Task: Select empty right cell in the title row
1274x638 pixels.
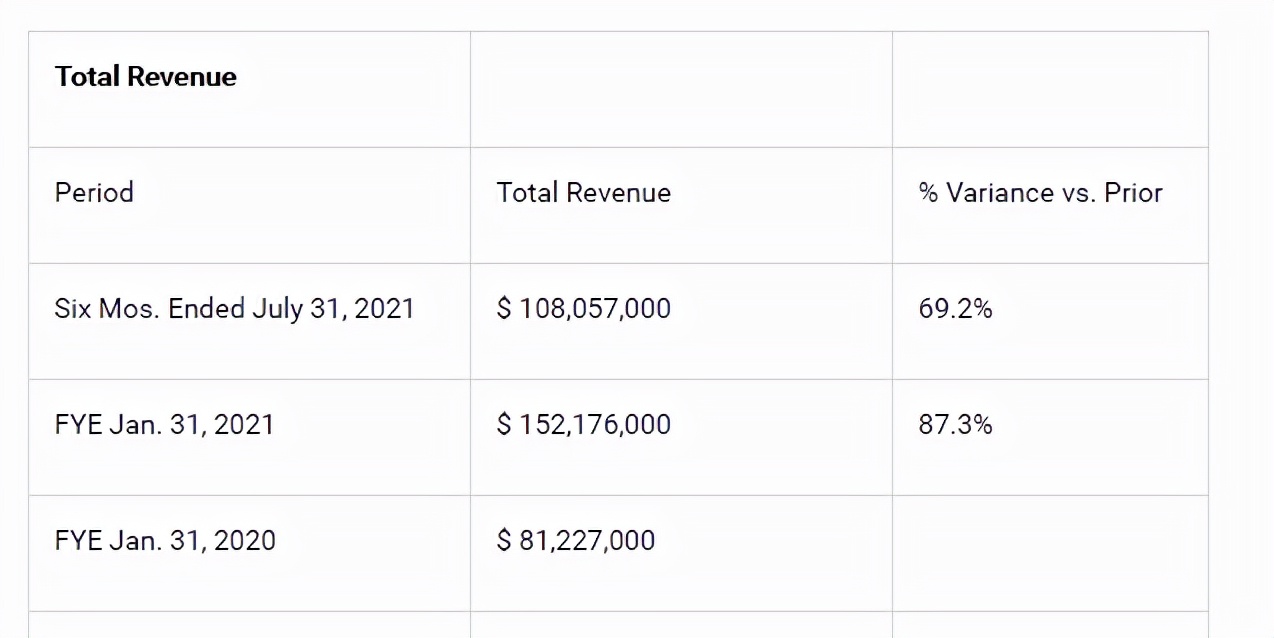Action: pyautogui.click(x=1050, y=90)
